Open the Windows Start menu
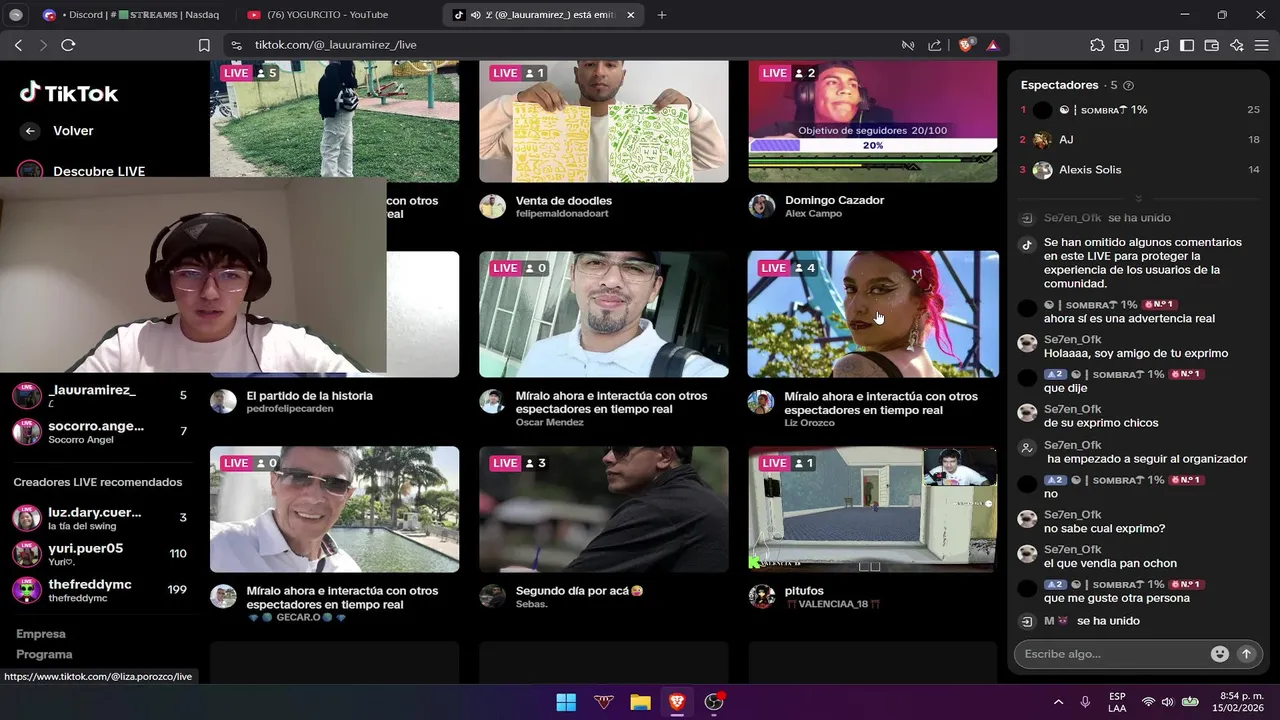 click(x=566, y=702)
